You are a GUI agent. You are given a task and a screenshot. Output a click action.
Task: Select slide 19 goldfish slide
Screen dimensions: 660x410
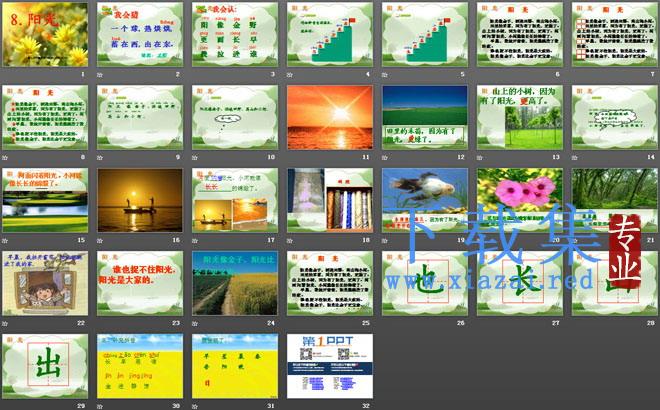(x=425, y=200)
